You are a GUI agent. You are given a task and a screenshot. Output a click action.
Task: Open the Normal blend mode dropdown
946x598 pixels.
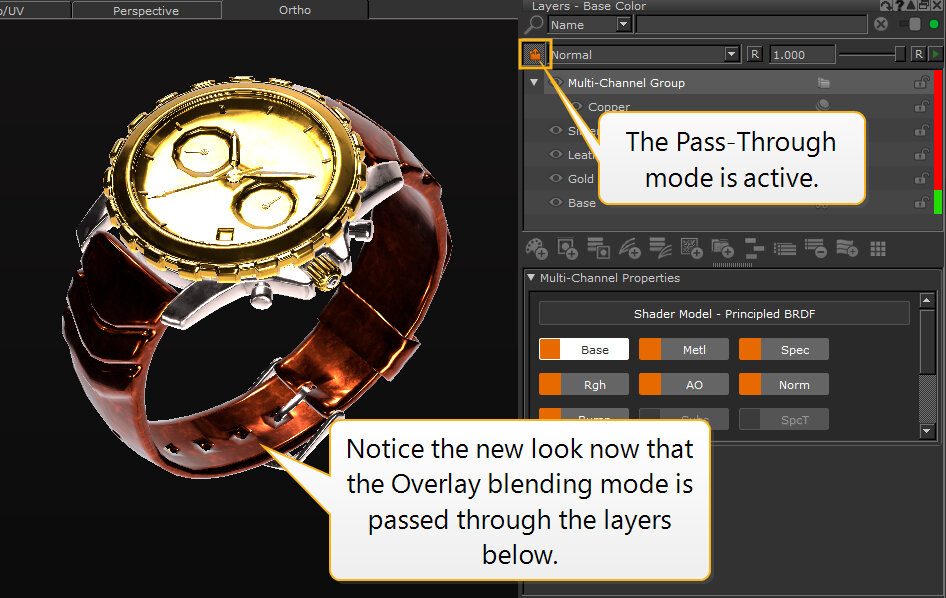(x=732, y=54)
